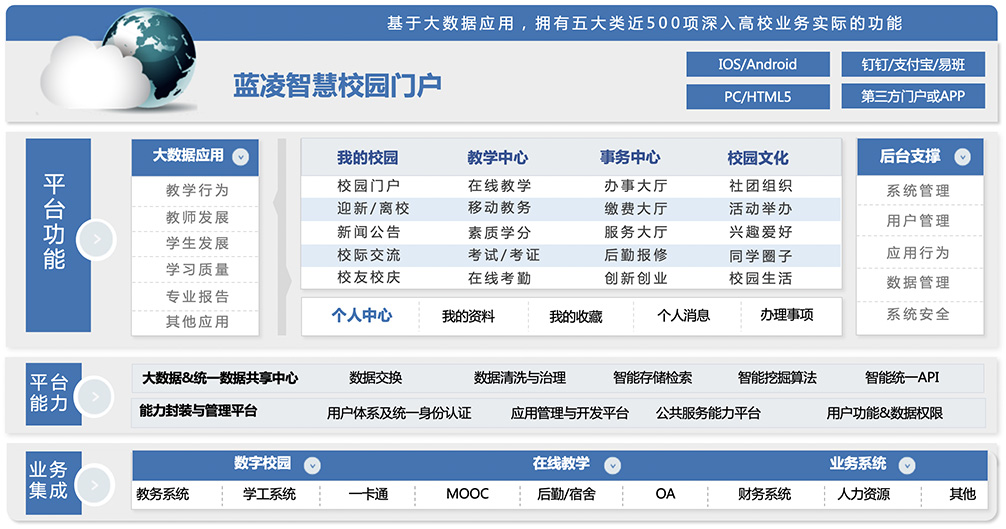
Task: Click the globe and cloud logo
Action: tap(119, 61)
